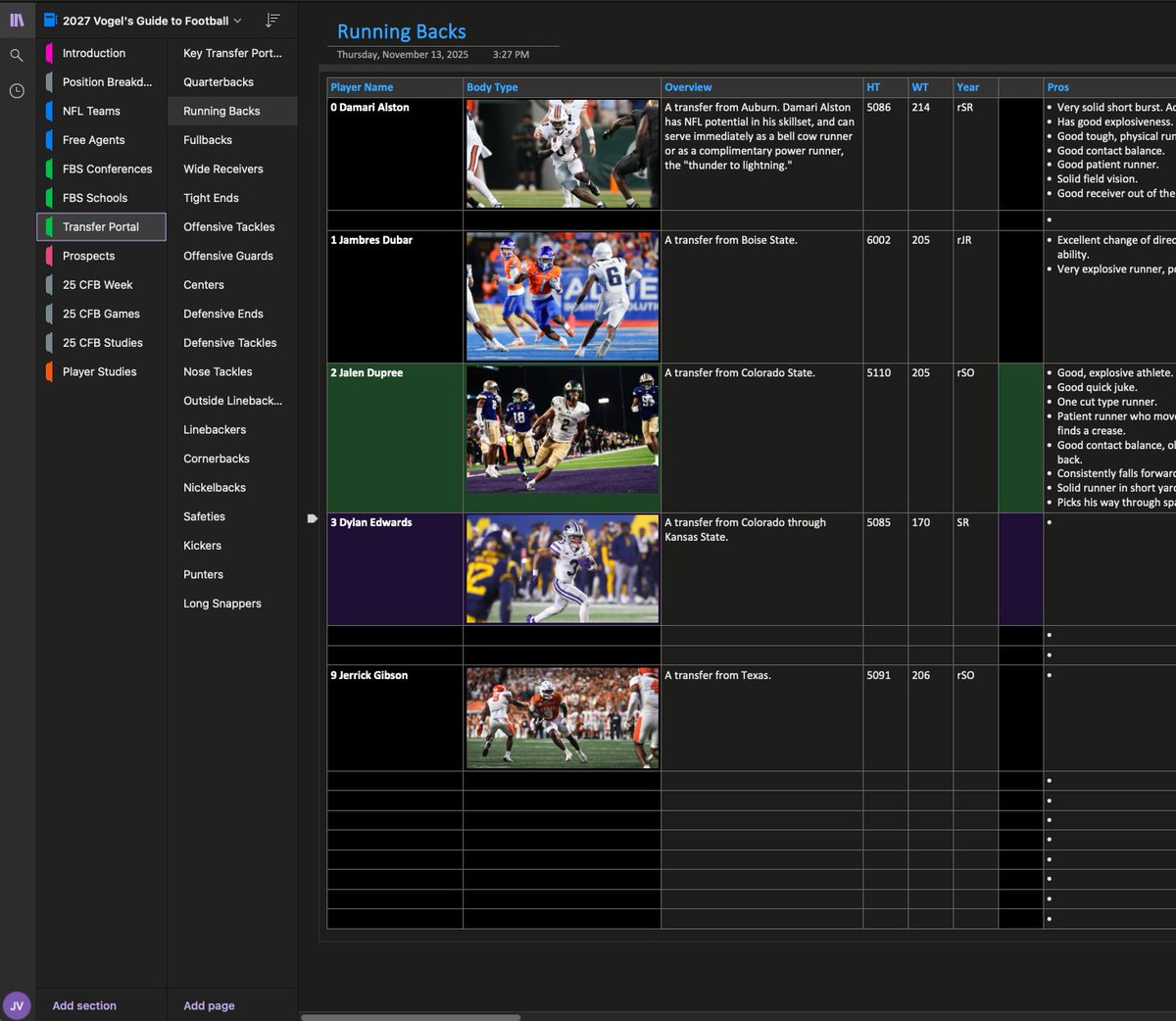This screenshot has width=1176, height=1021.
Task: Open the Offensive Tackles page
Action: coord(232,226)
